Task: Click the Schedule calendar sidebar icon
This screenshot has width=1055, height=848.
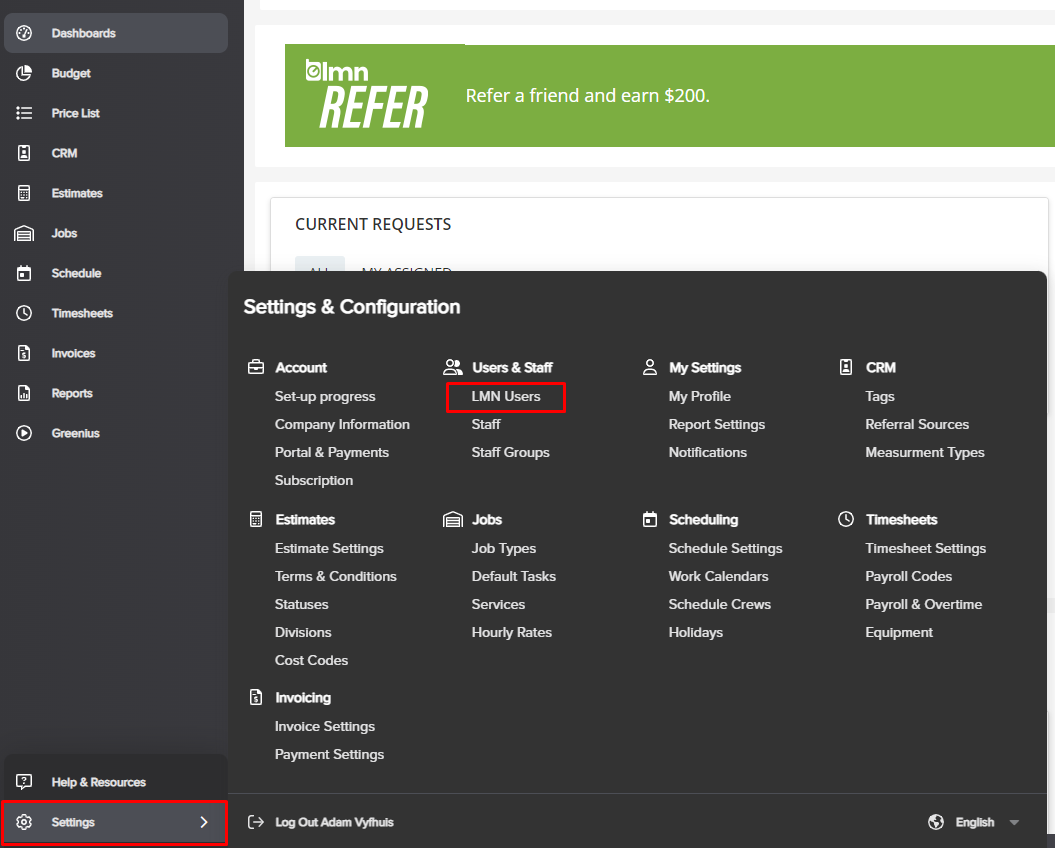Action: tap(24, 273)
